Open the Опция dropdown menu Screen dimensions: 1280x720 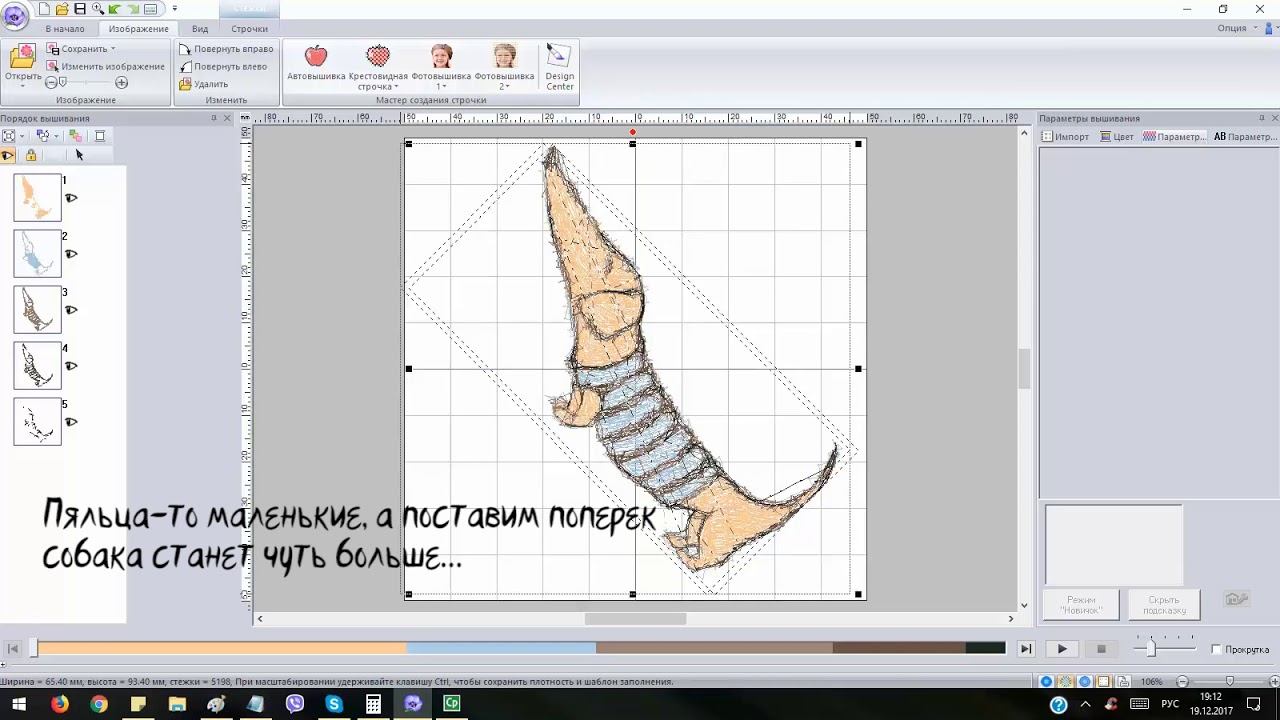[x=1236, y=28]
